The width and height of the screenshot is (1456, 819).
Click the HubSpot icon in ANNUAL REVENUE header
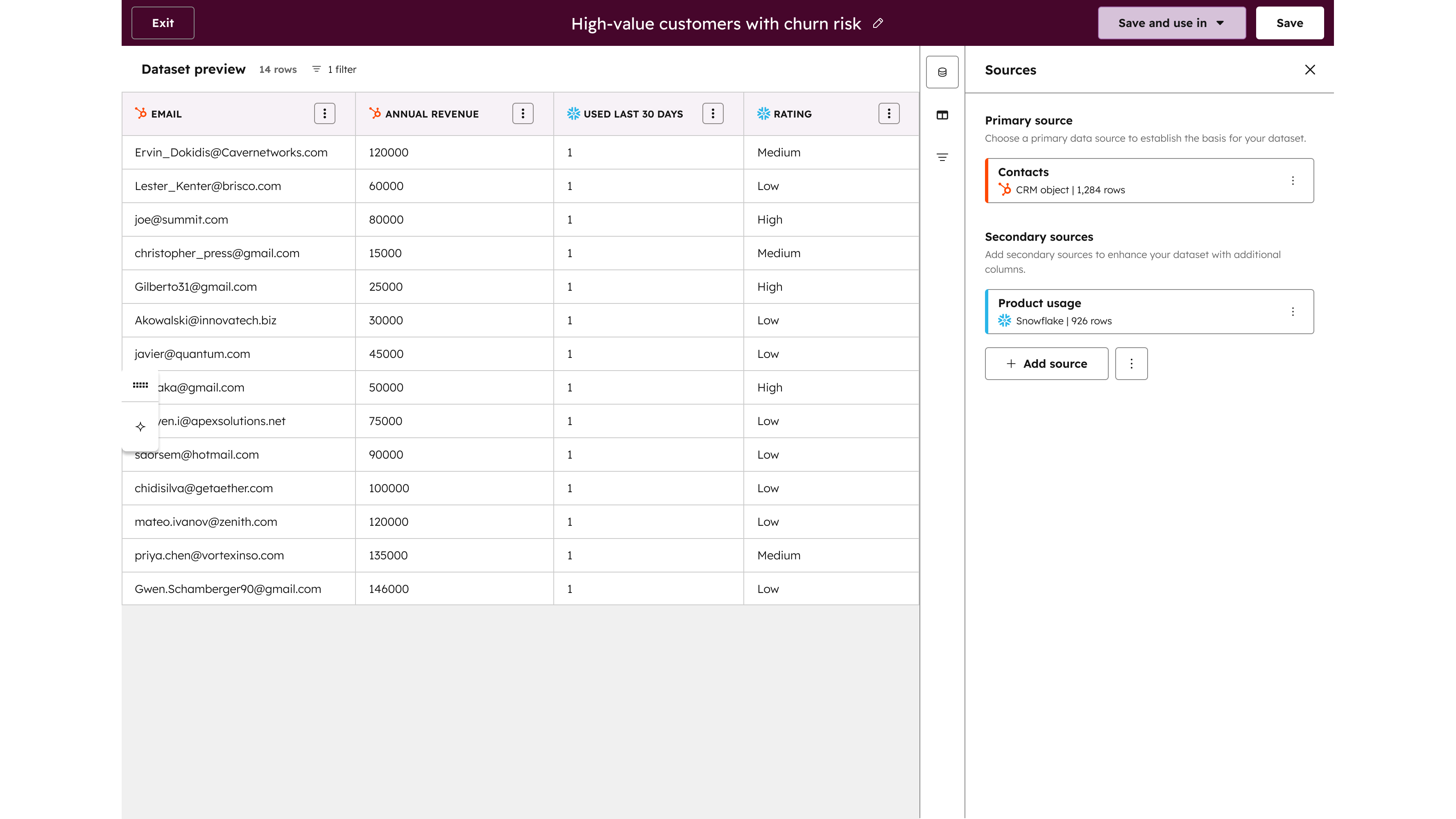pos(375,113)
